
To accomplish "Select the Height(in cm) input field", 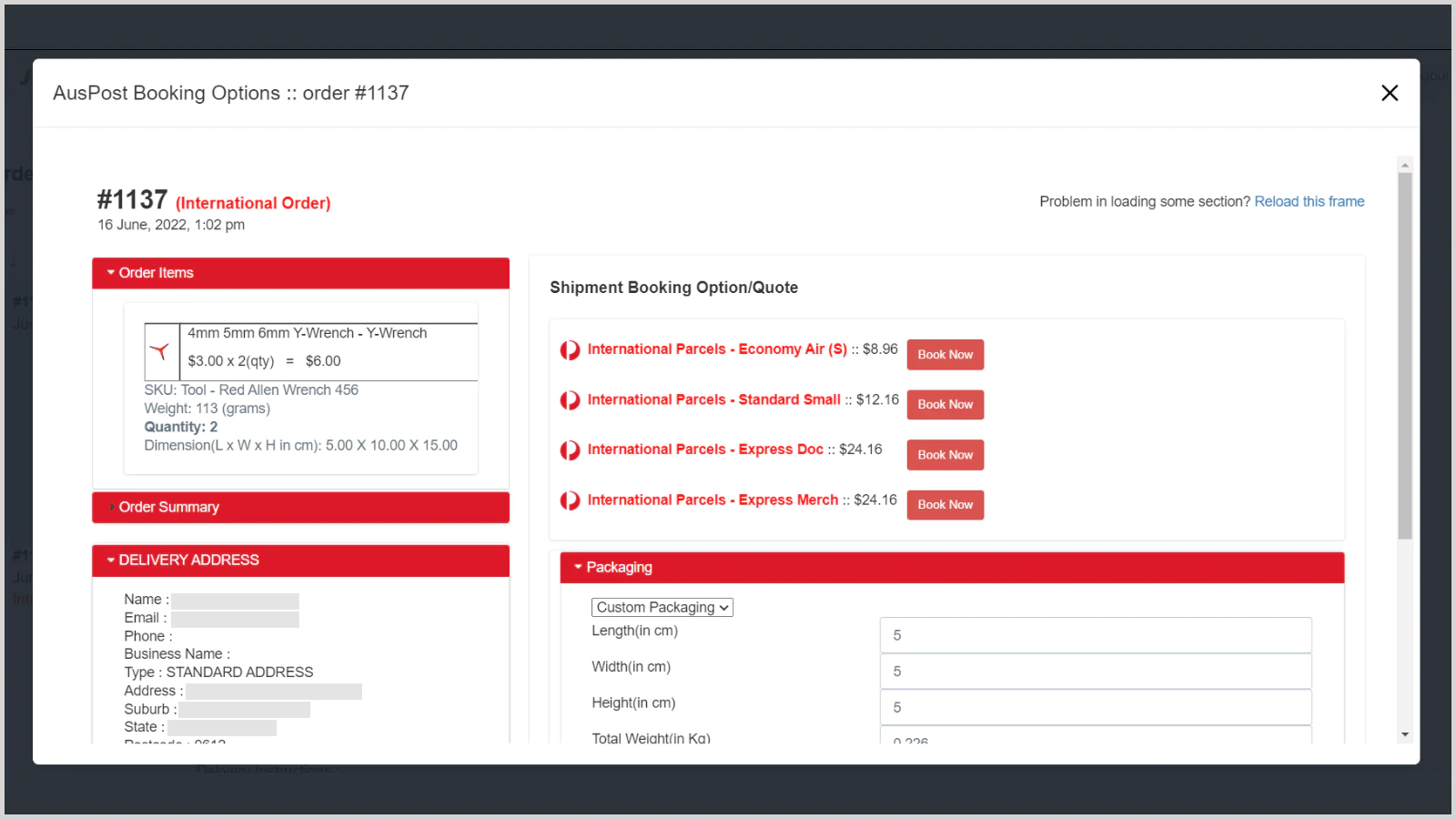I will pyautogui.click(x=1095, y=707).
